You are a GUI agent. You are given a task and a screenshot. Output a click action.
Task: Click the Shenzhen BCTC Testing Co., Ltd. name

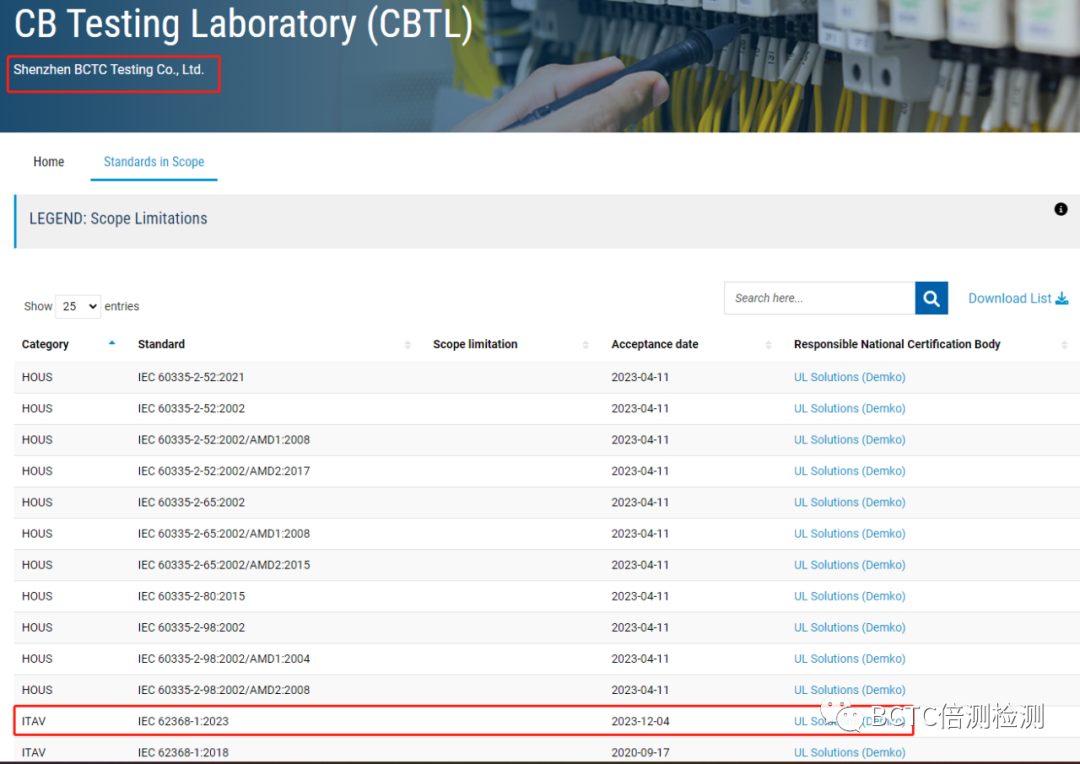(109, 70)
